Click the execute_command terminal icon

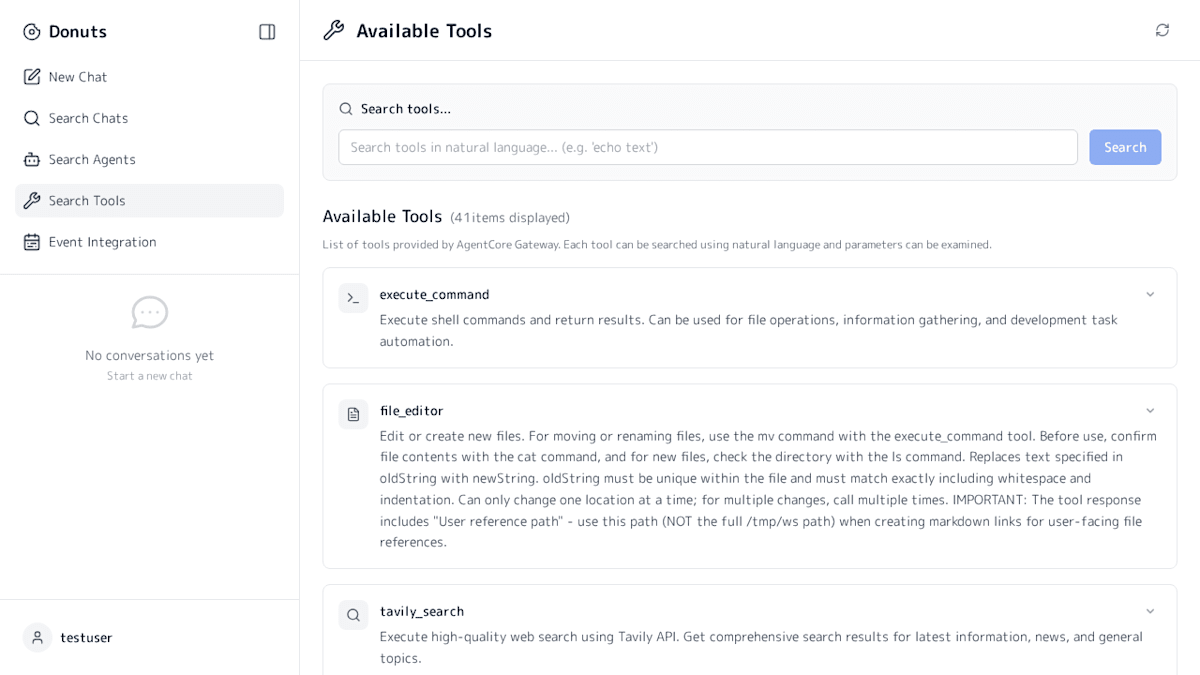coord(353,298)
